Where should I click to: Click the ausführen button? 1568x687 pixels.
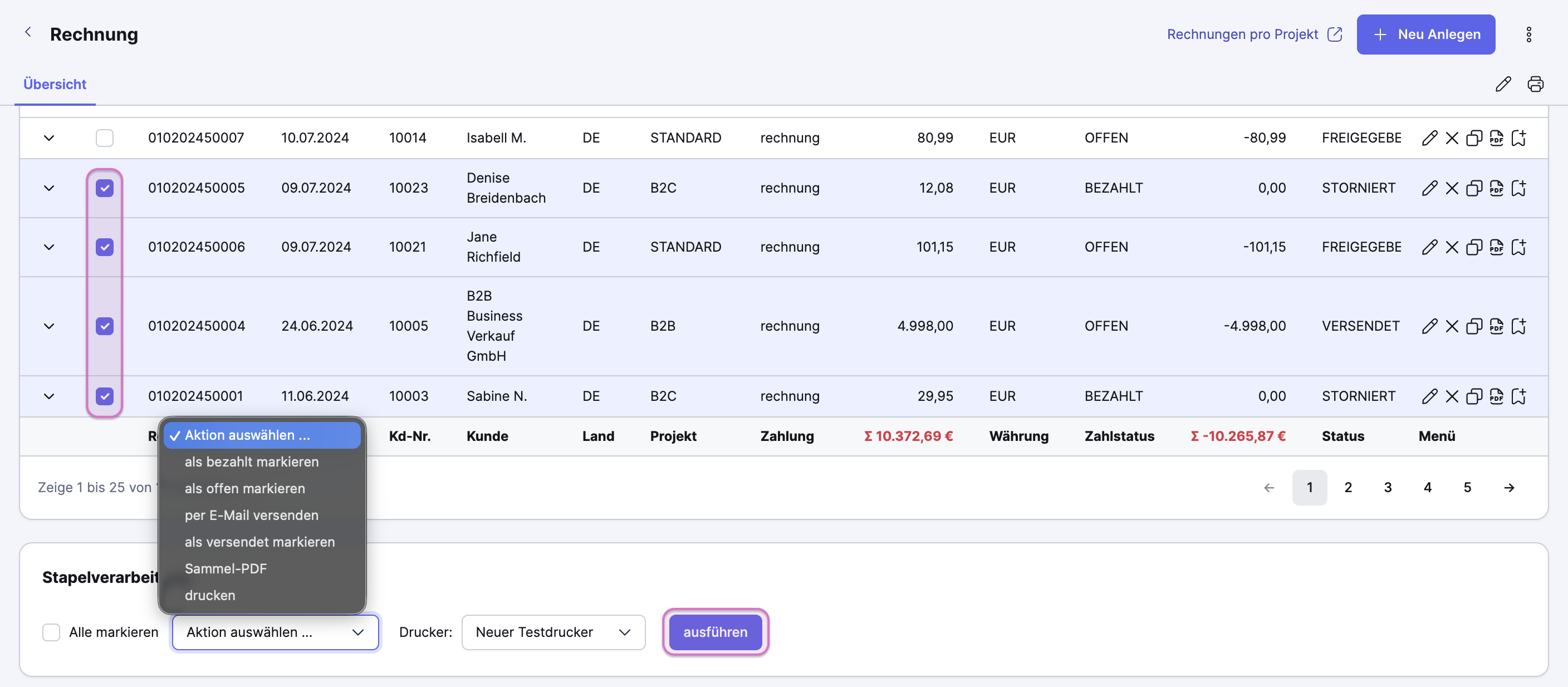coord(715,632)
